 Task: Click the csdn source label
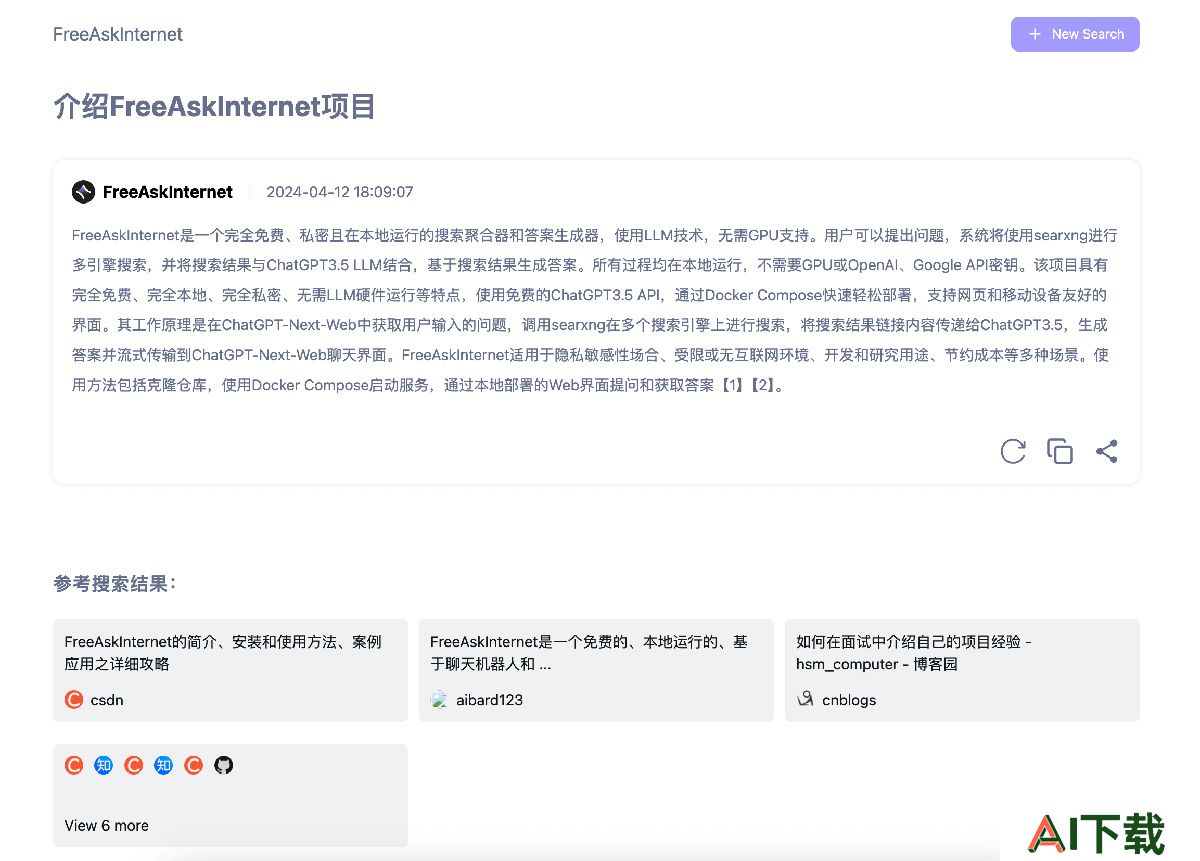click(107, 700)
